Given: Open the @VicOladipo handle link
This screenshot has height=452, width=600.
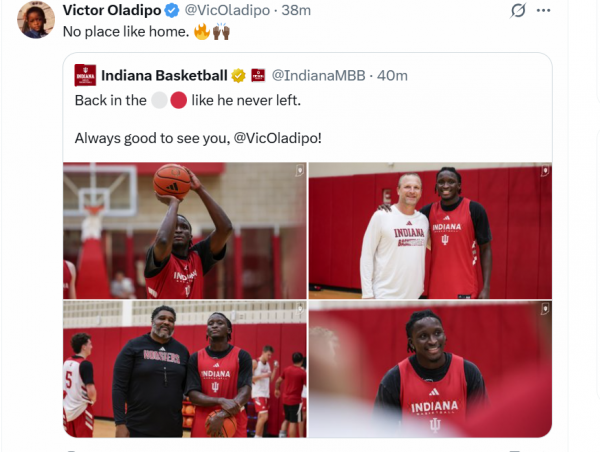Looking at the screenshot, I should coord(227,10).
